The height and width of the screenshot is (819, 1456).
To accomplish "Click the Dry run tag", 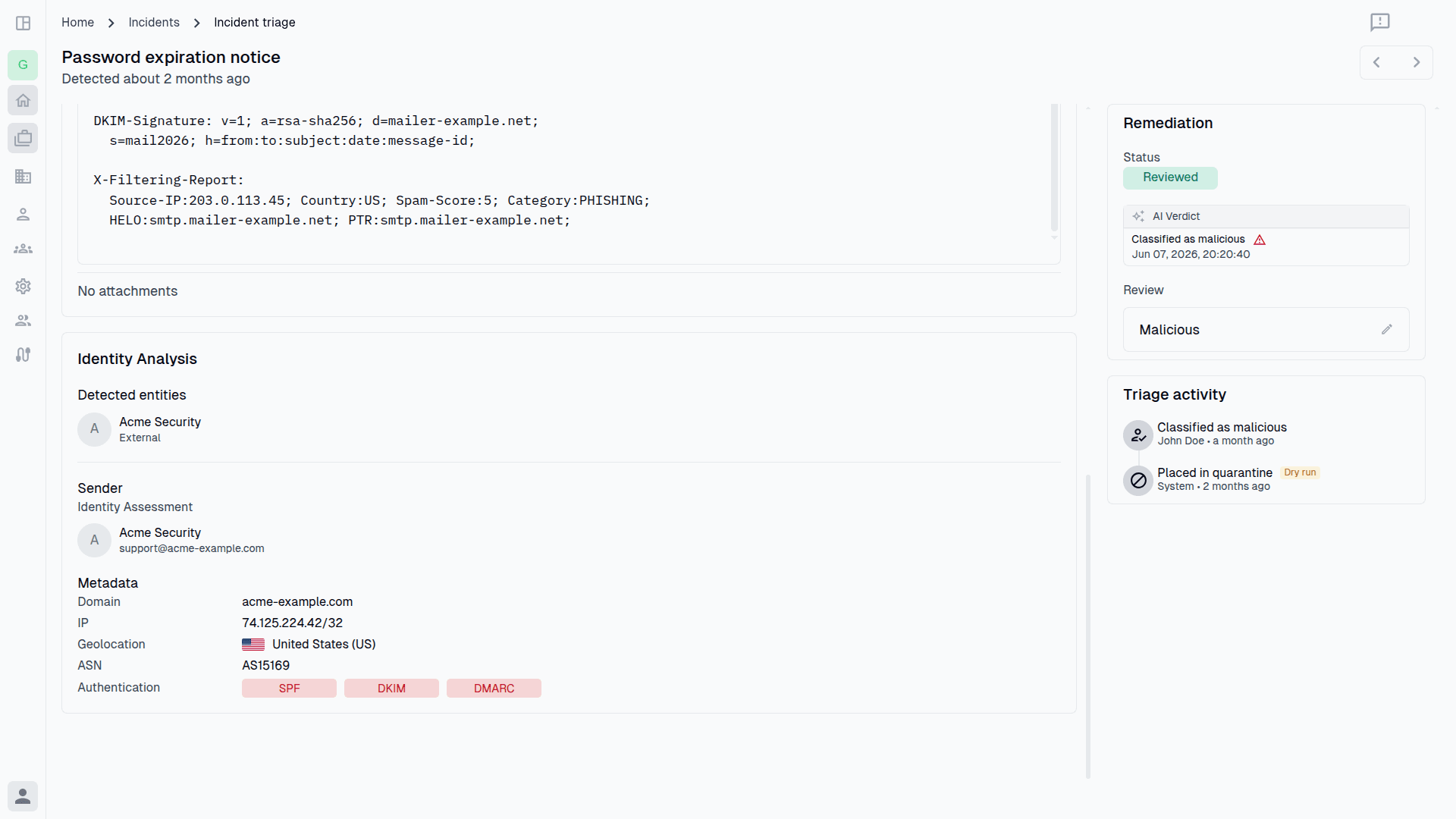I will click(1300, 472).
